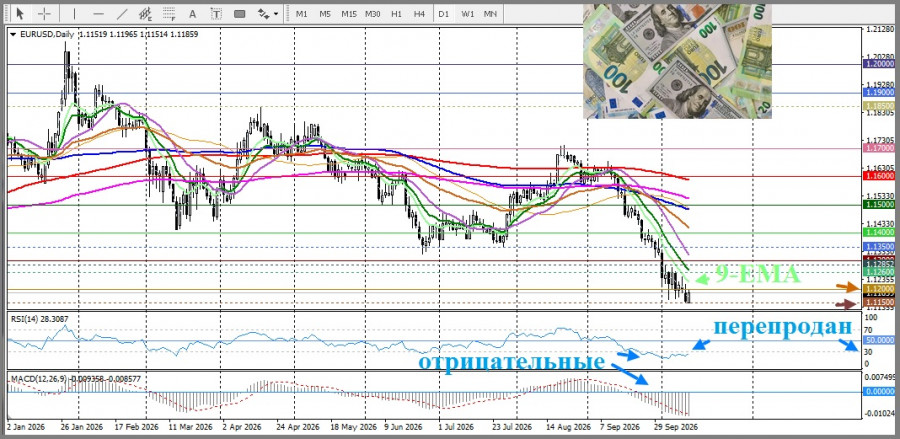
Task: Select the W1 weekly timeframe
Action: coord(468,14)
